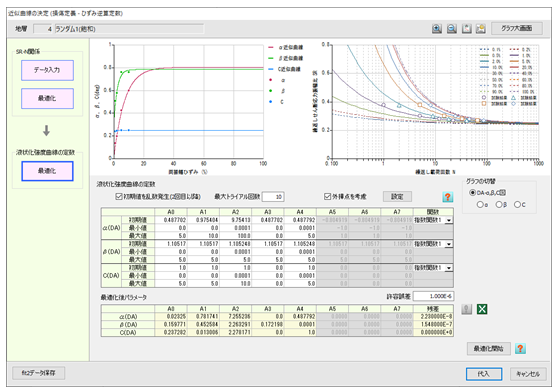Click the save graph image icon

coord(481,29)
